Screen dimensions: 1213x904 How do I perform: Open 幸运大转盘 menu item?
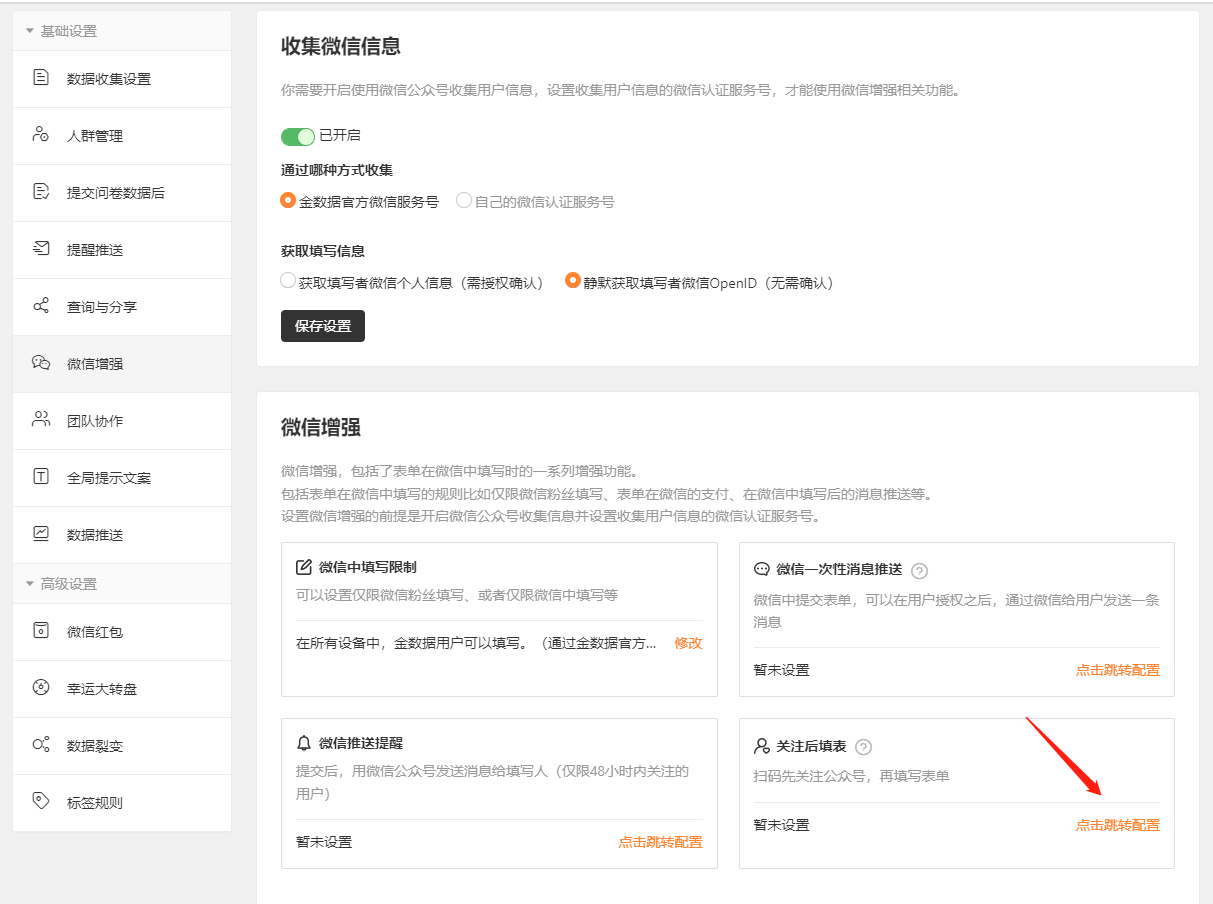click(x=122, y=689)
